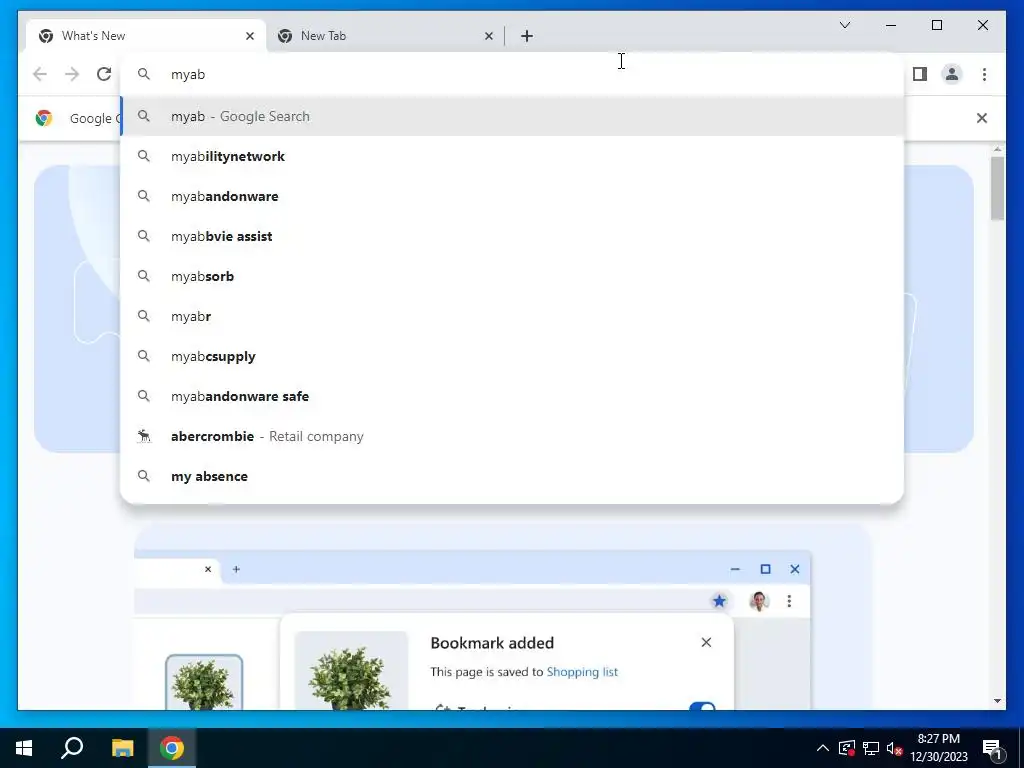Click the Bookmark added heading
Viewport: 1024px width, 768px height.
click(492, 643)
